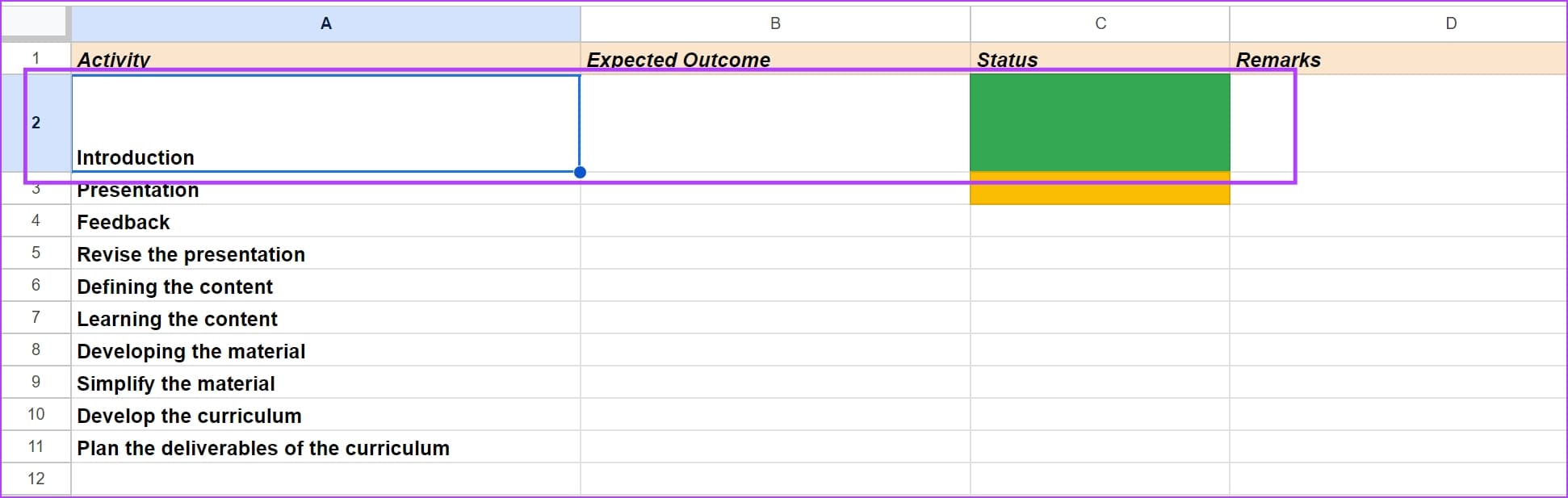
Task: Select empty cell D4 beside Feedback row
Action: click(x=1398, y=220)
